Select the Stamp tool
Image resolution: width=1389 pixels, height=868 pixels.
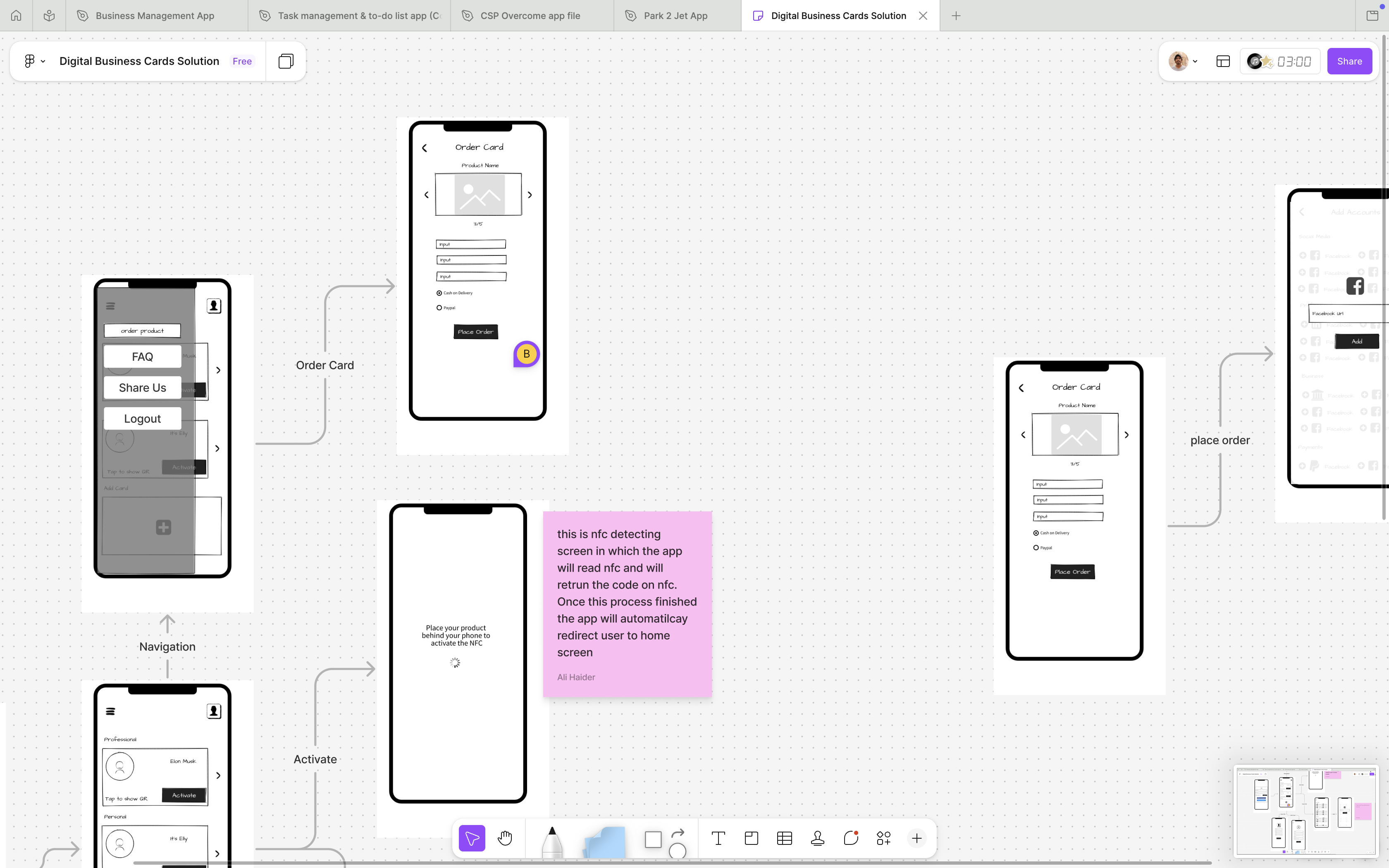818,838
